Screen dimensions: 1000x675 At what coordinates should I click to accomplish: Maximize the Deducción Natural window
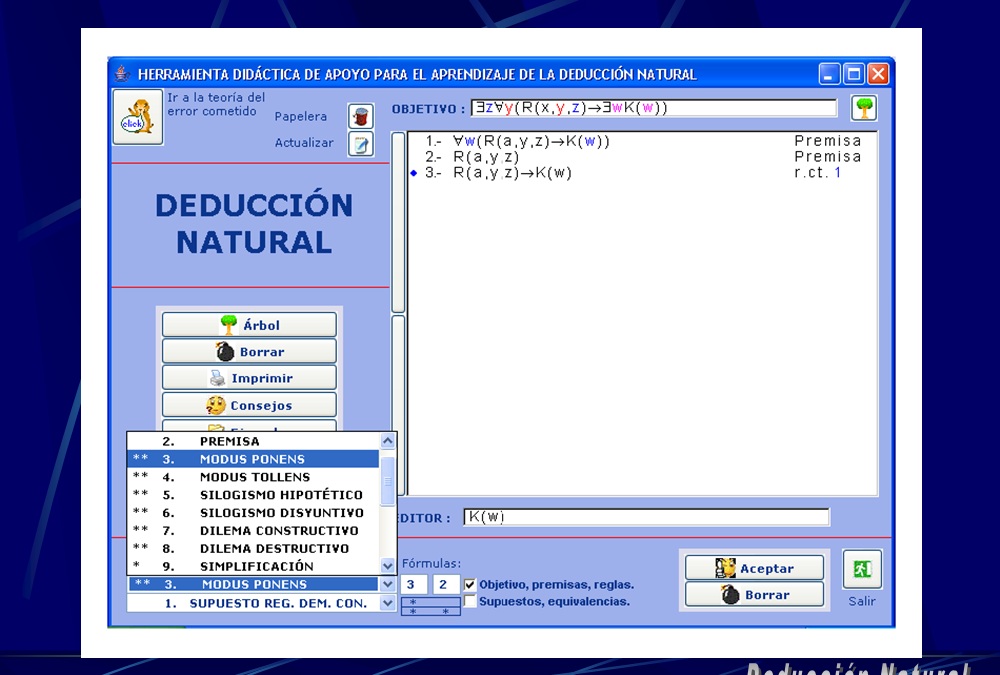[853, 74]
